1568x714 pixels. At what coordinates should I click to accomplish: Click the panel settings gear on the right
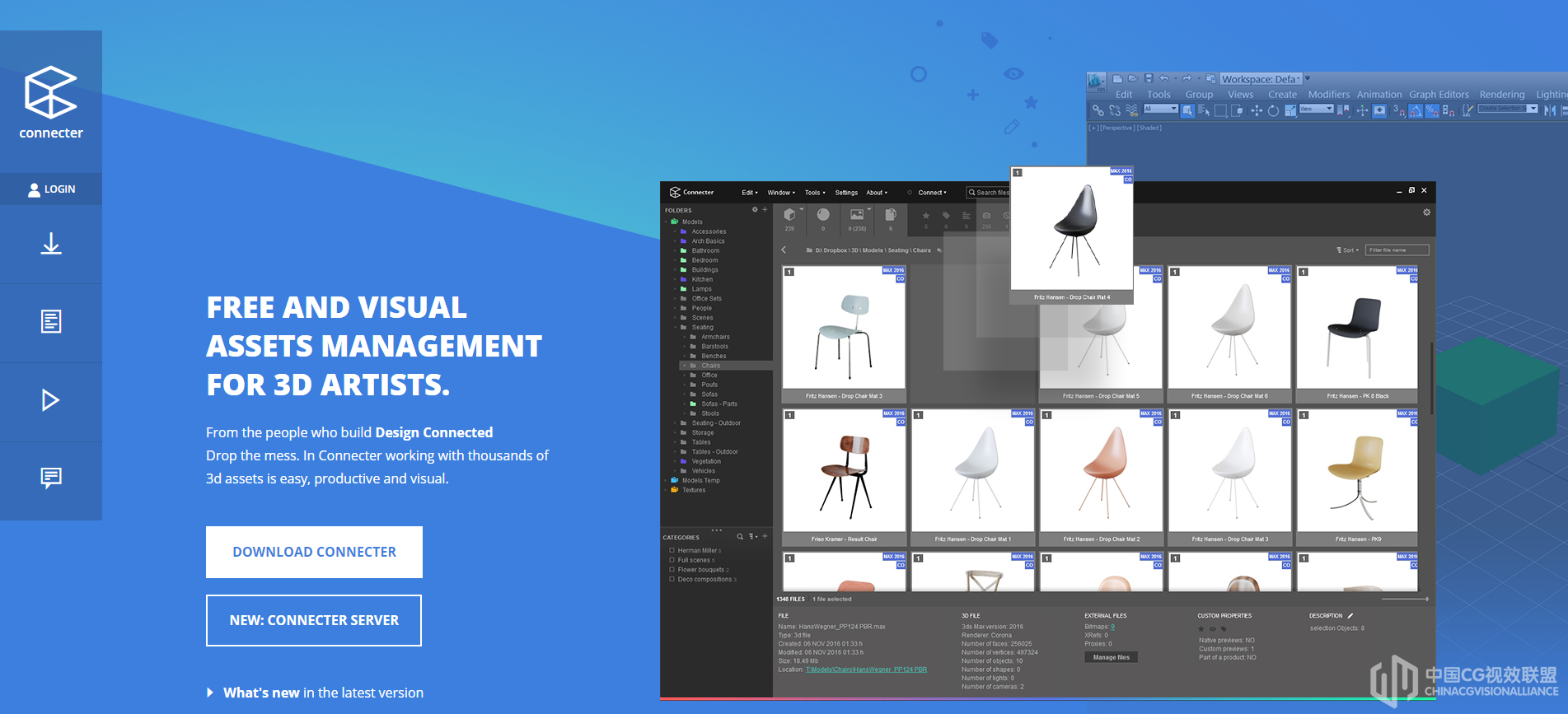click(x=1426, y=212)
